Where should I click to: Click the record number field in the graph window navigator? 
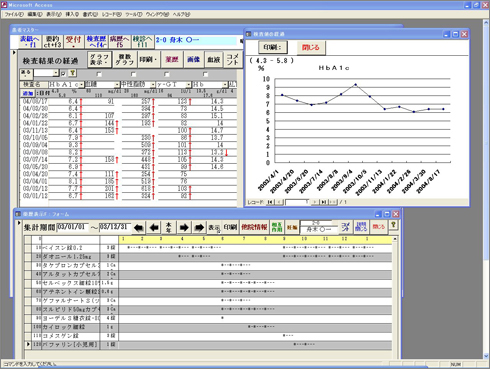pyautogui.click(x=297, y=202)
